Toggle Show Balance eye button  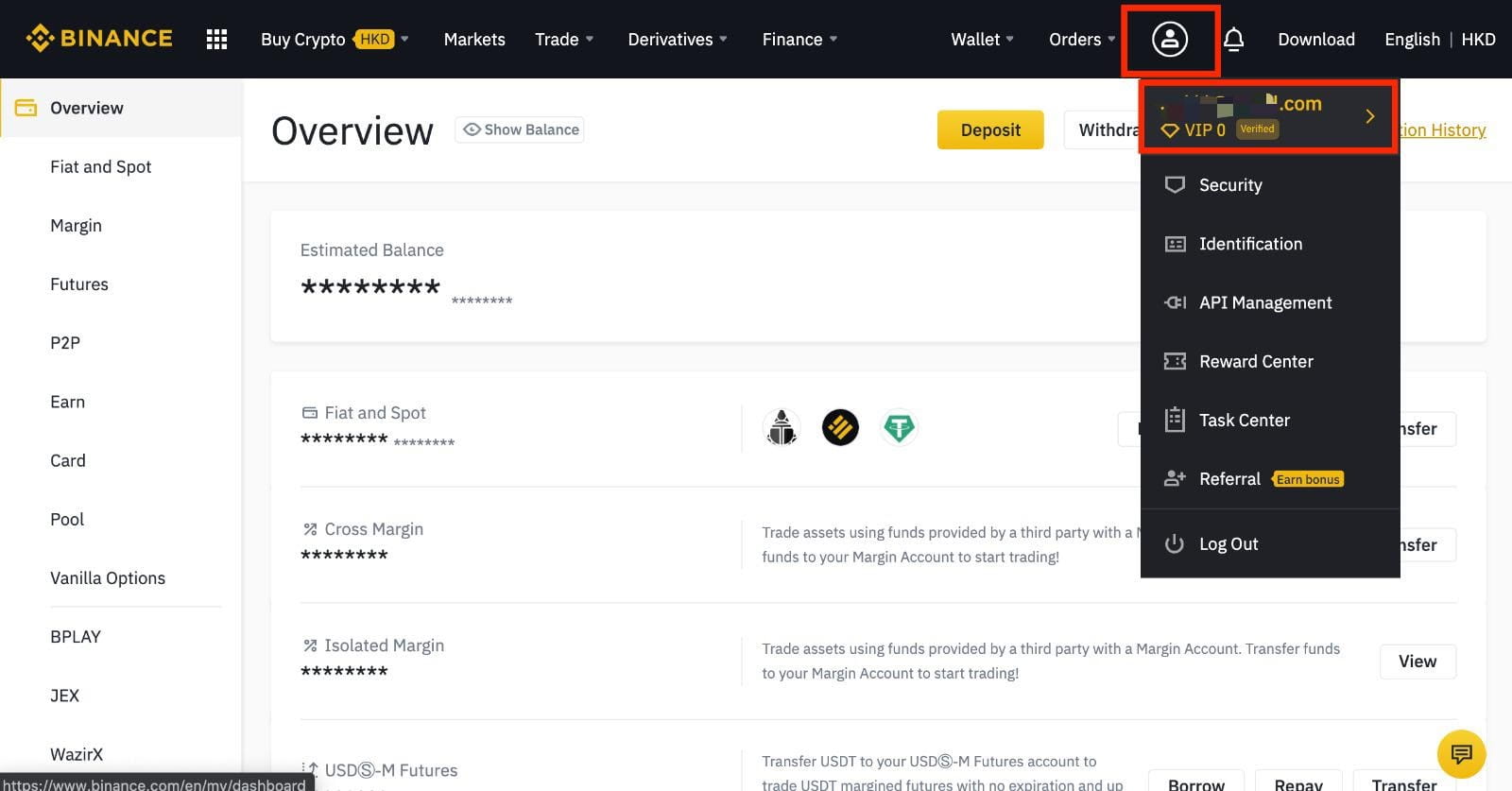520,129
